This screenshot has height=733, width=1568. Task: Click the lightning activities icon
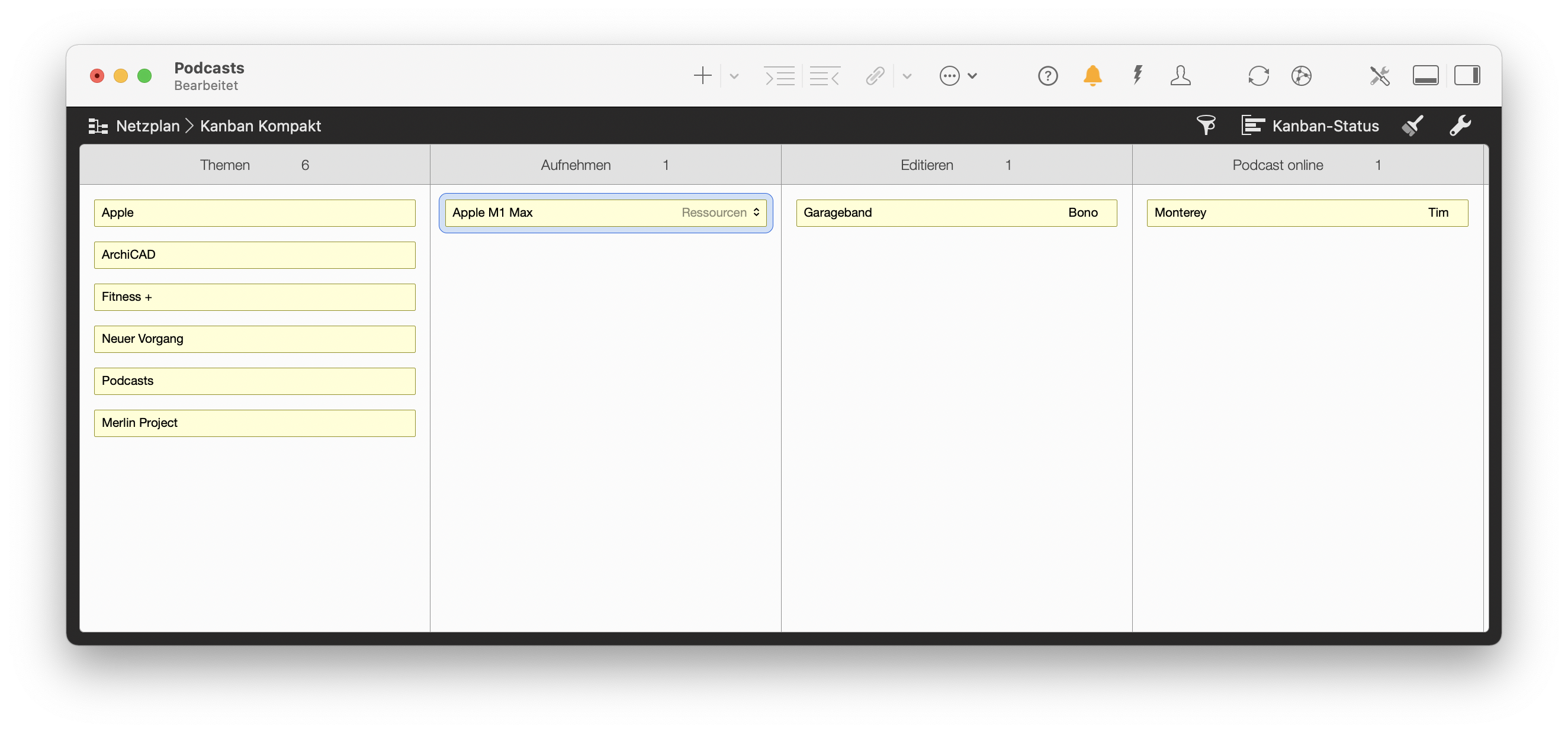(1136, 76)
